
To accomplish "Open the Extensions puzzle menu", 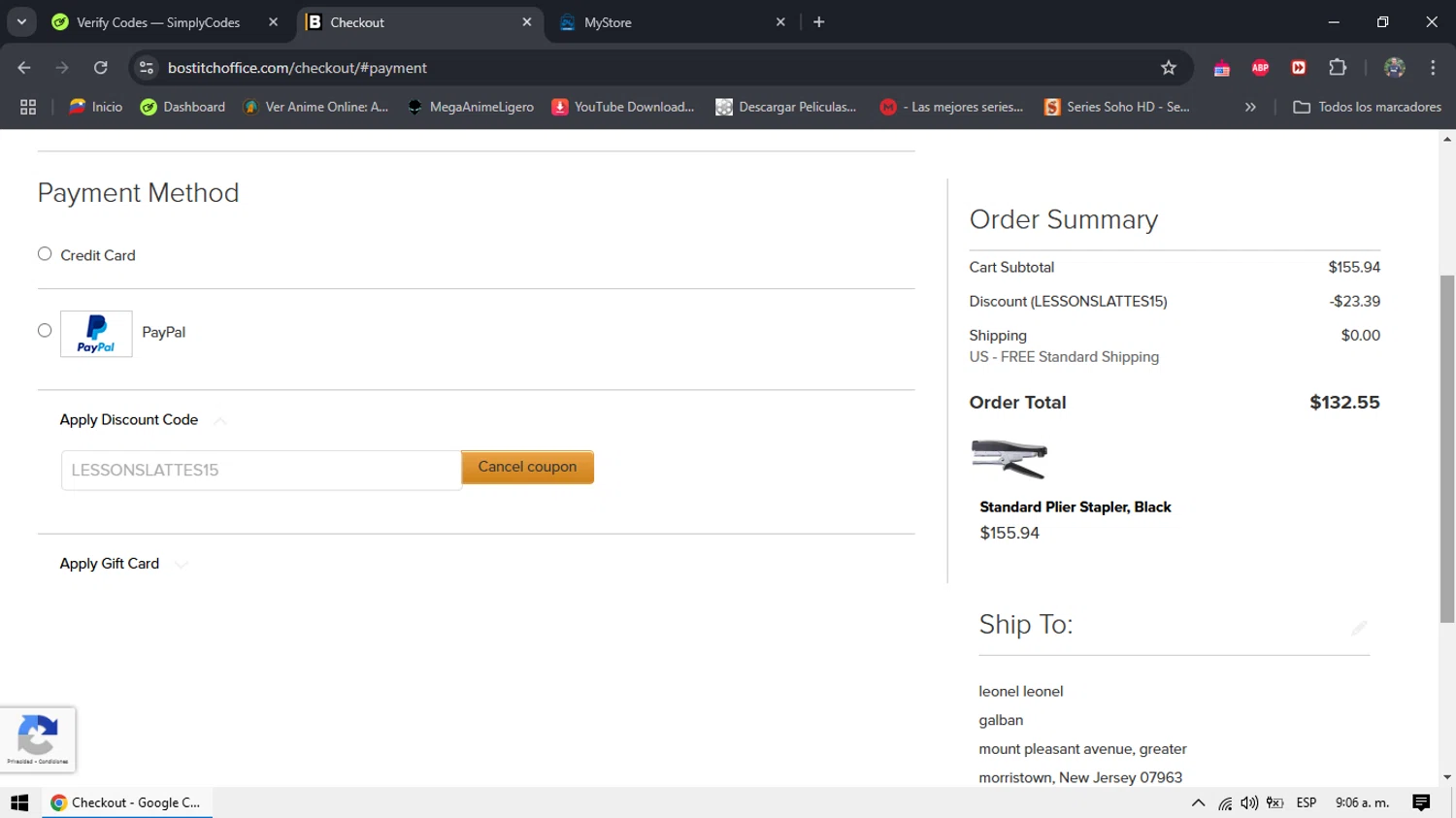I will point(1338,68).
